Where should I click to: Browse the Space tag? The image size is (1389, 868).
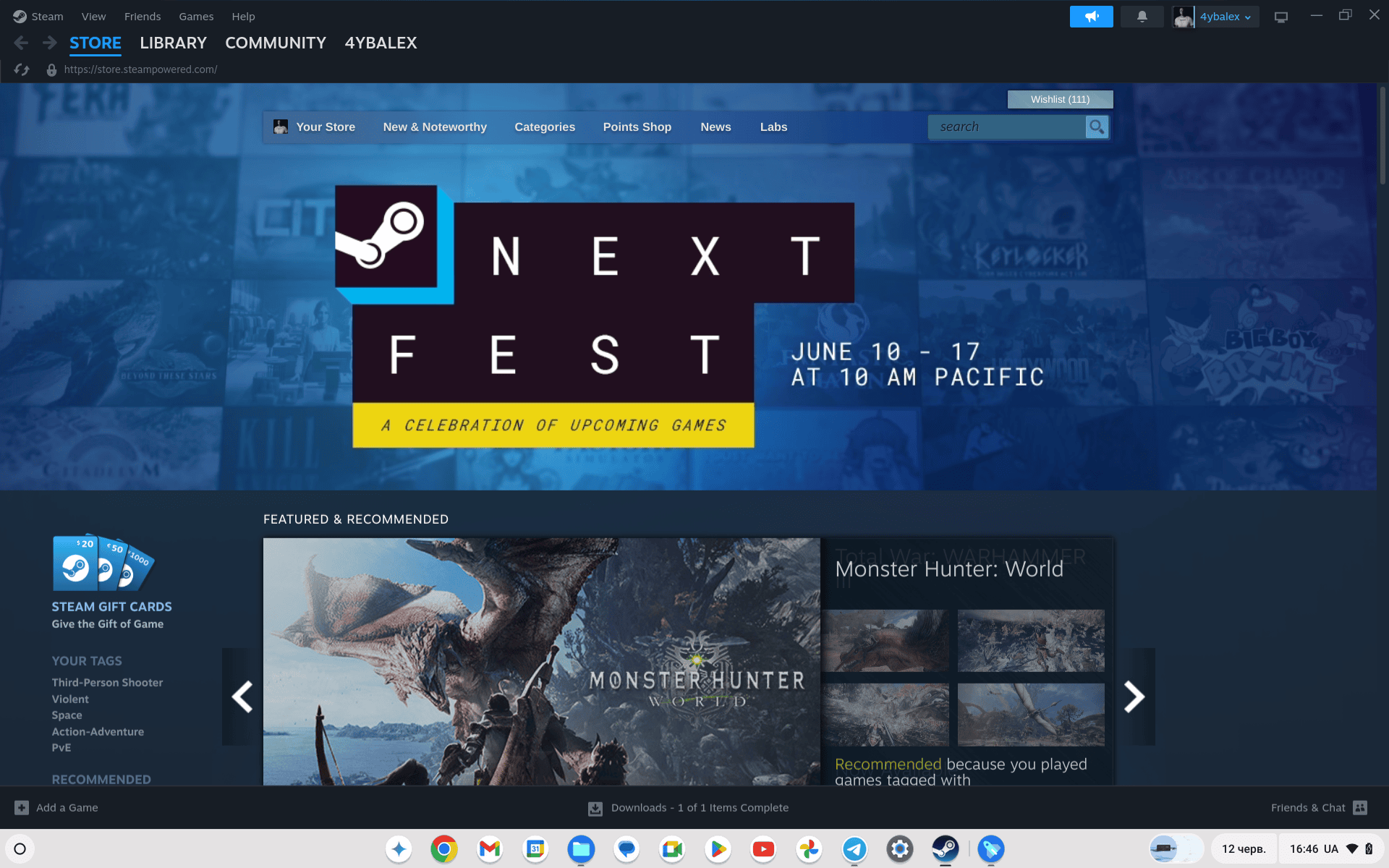click(67, 715)
